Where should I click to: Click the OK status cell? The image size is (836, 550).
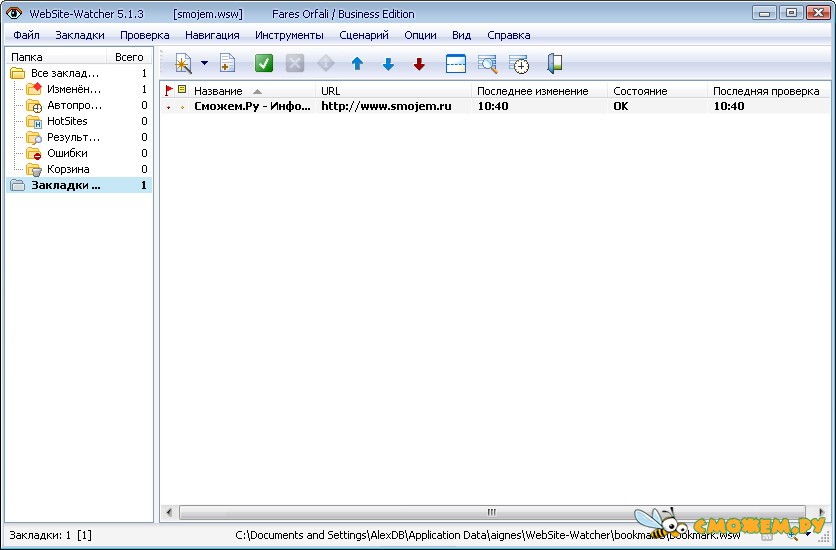pos(621,106)
